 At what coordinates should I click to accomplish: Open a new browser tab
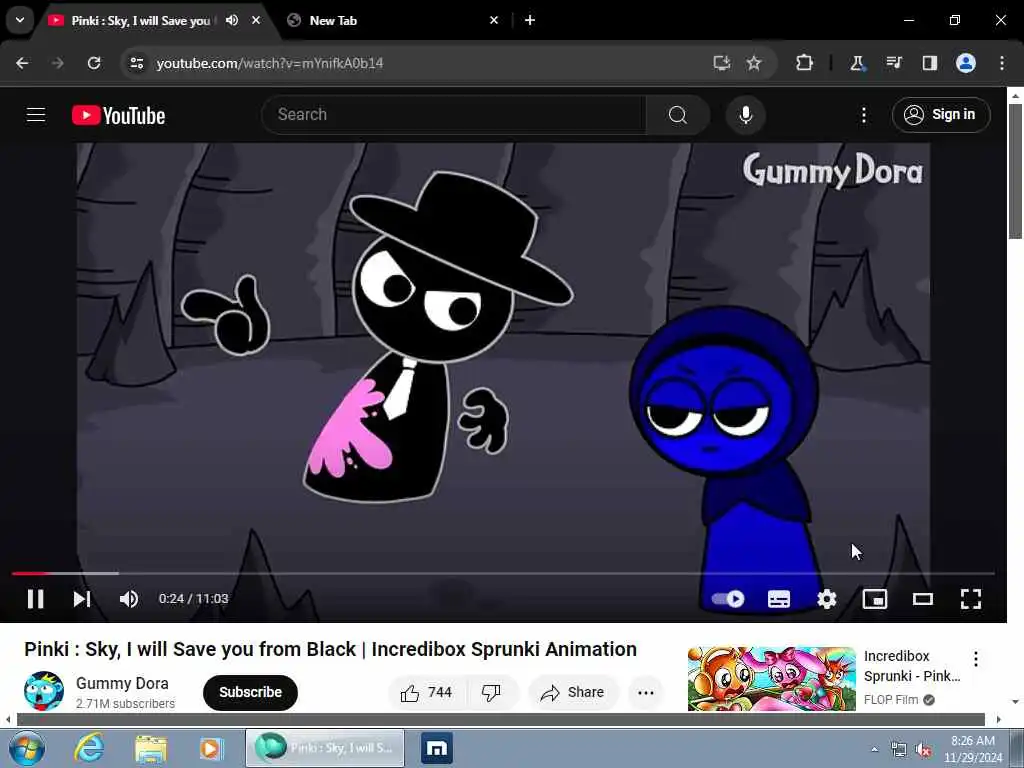(530, 20)
